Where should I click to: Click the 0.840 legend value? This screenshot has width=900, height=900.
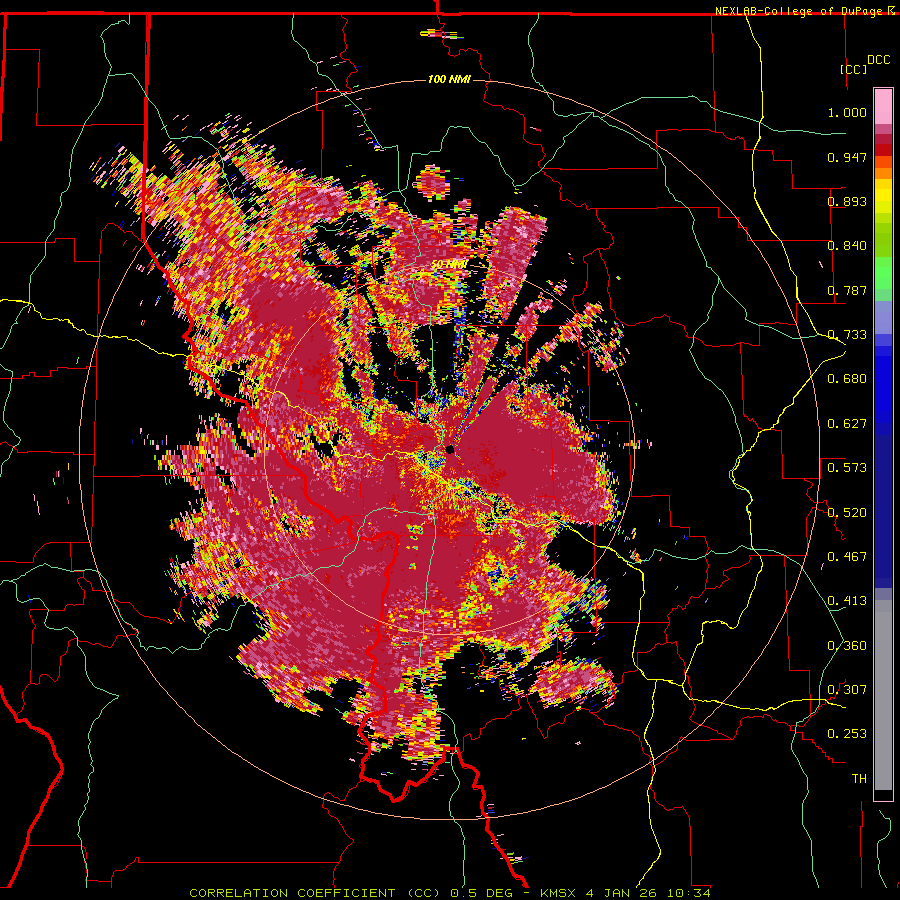point(847,246)
